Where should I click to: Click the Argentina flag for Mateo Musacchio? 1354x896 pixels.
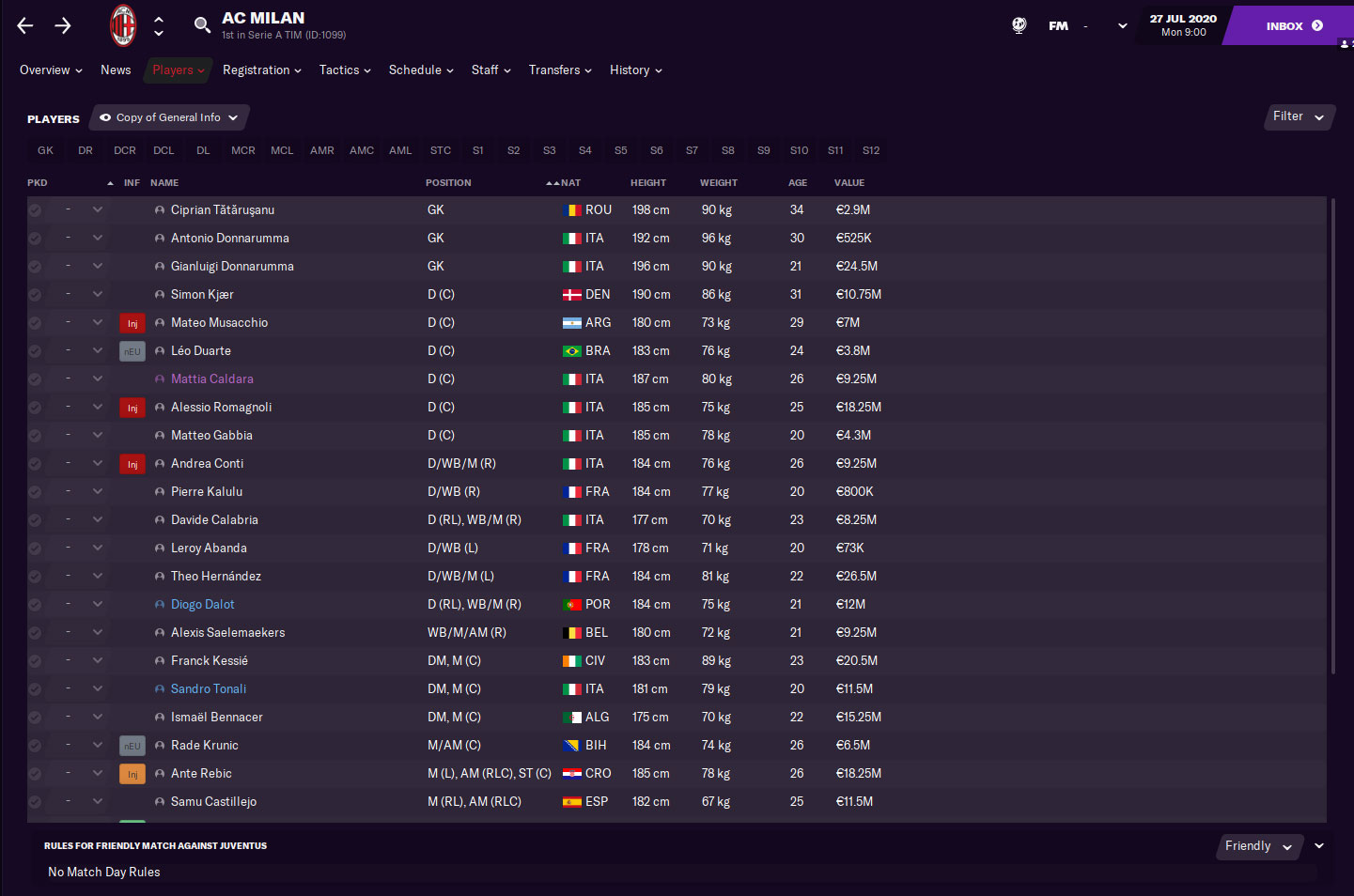click(x=571, y=323)
